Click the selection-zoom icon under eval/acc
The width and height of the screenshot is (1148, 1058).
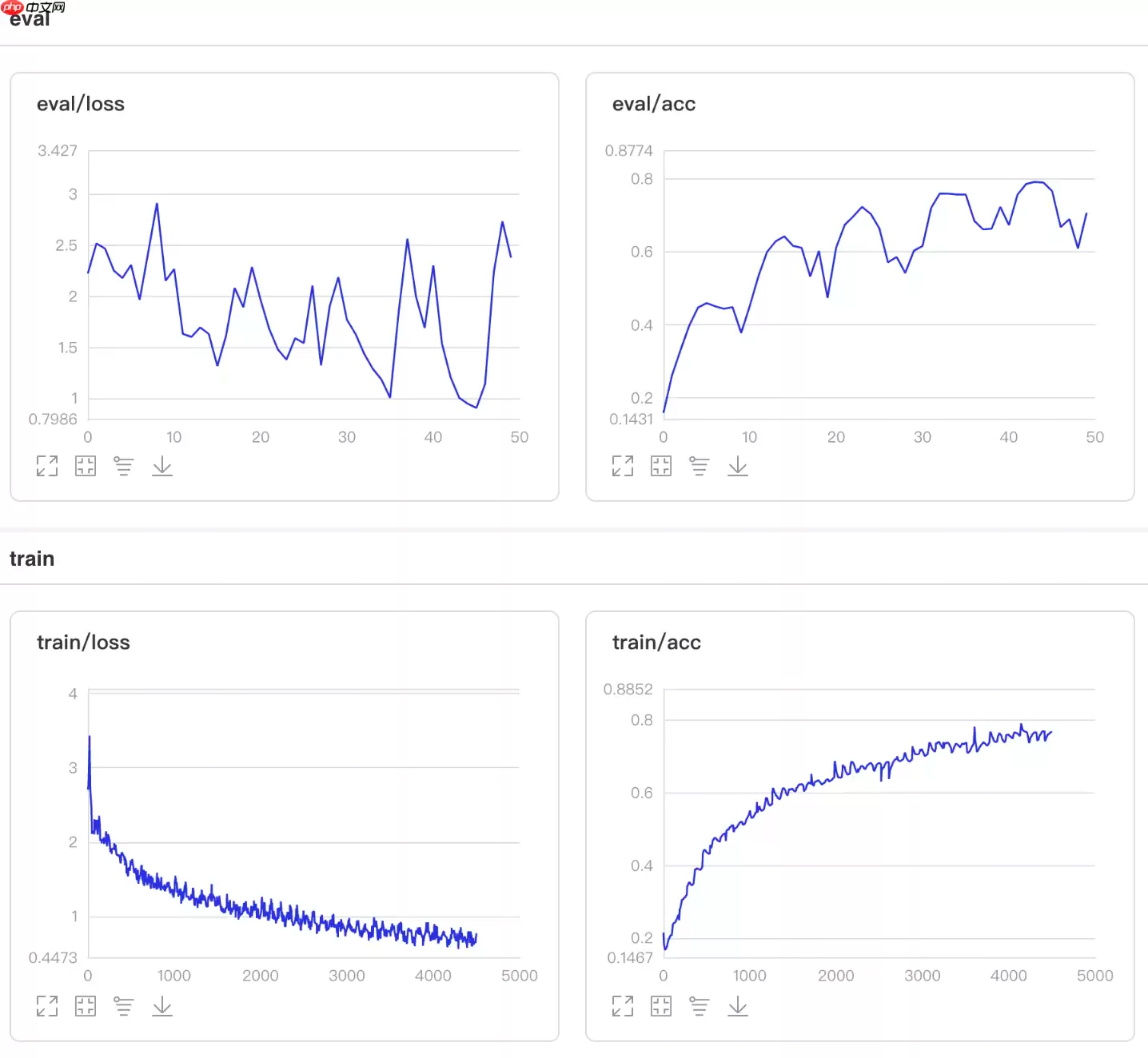[x=661, y=466]
